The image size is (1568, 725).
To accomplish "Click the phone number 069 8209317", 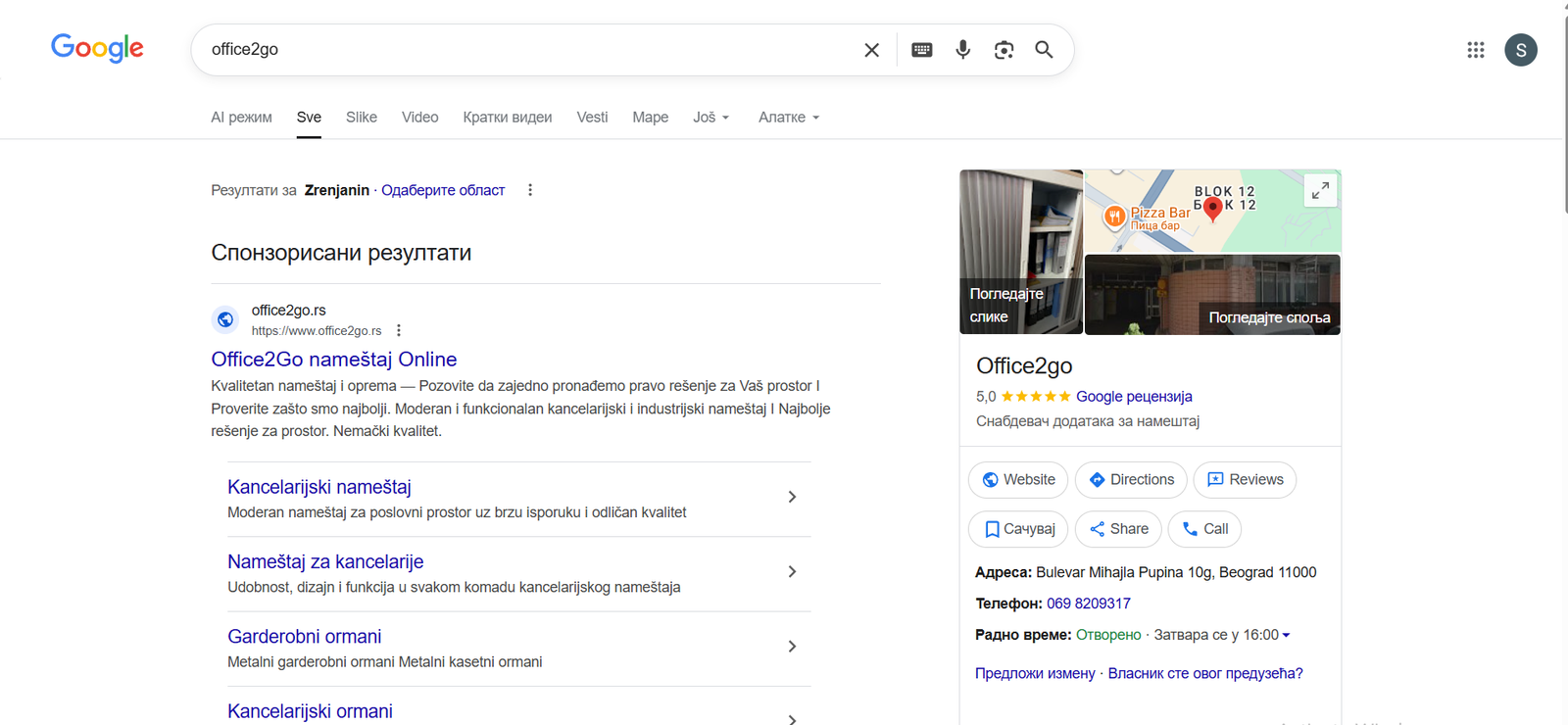I will coord(1088,604).
